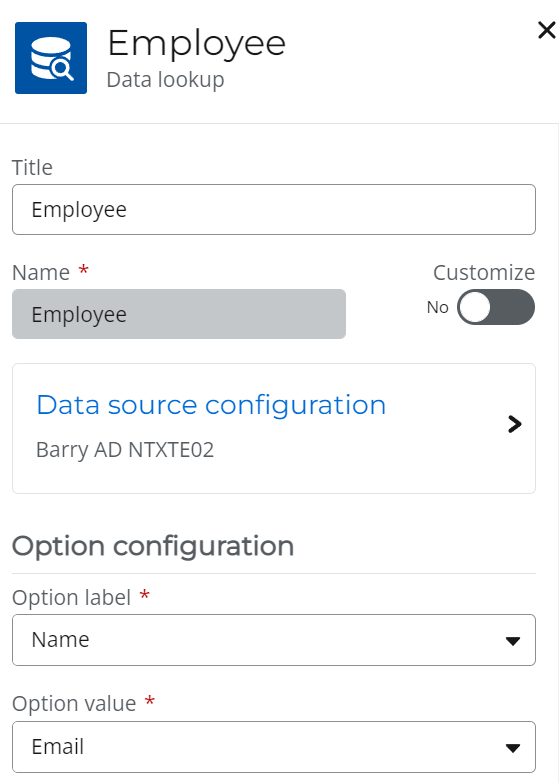Screen dimensions: 559x783
Task: Close the Employee settings panel
Action: click(x=547, y=30)
